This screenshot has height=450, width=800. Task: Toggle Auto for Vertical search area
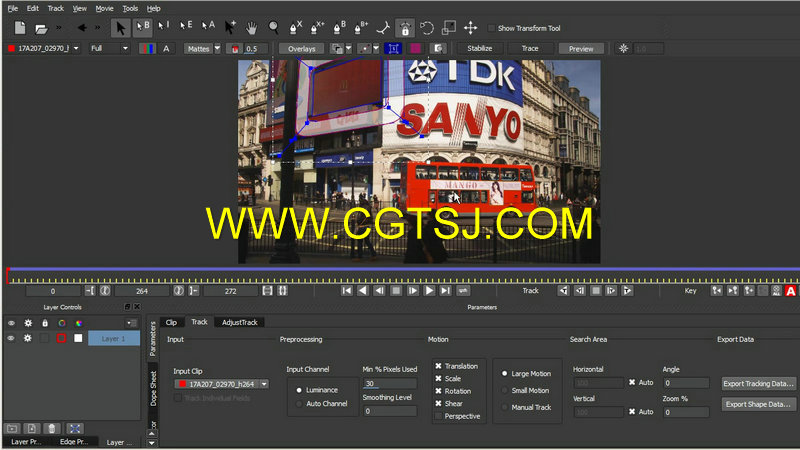(632, 412)
